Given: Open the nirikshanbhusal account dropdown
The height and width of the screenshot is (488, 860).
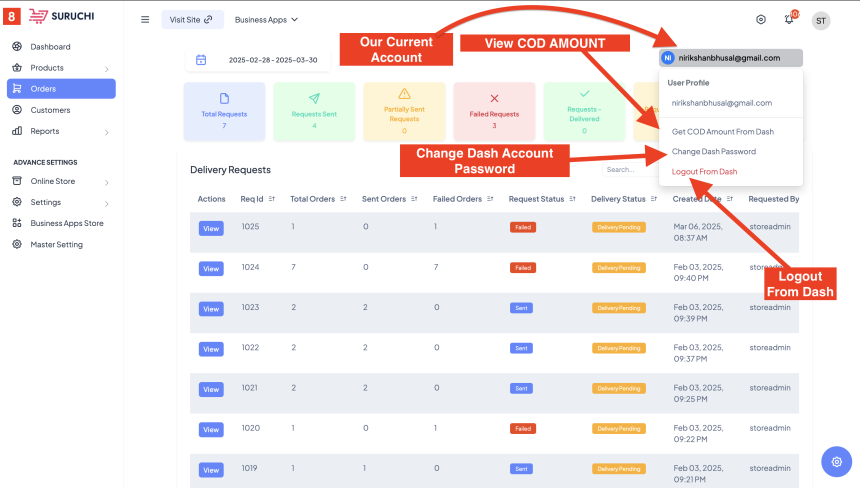Looking at the screenshot, I should [729, 58].
